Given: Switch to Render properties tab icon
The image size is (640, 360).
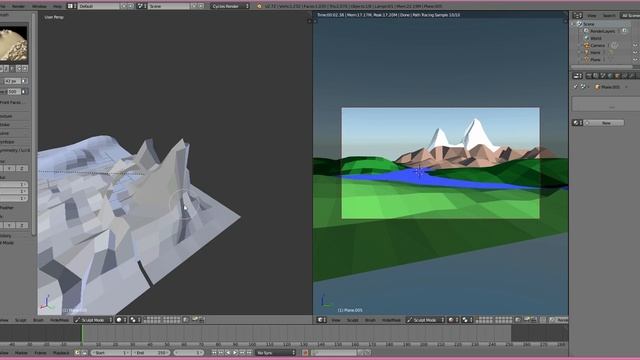Looking at the screenshot, I should [x=589, y=76].
